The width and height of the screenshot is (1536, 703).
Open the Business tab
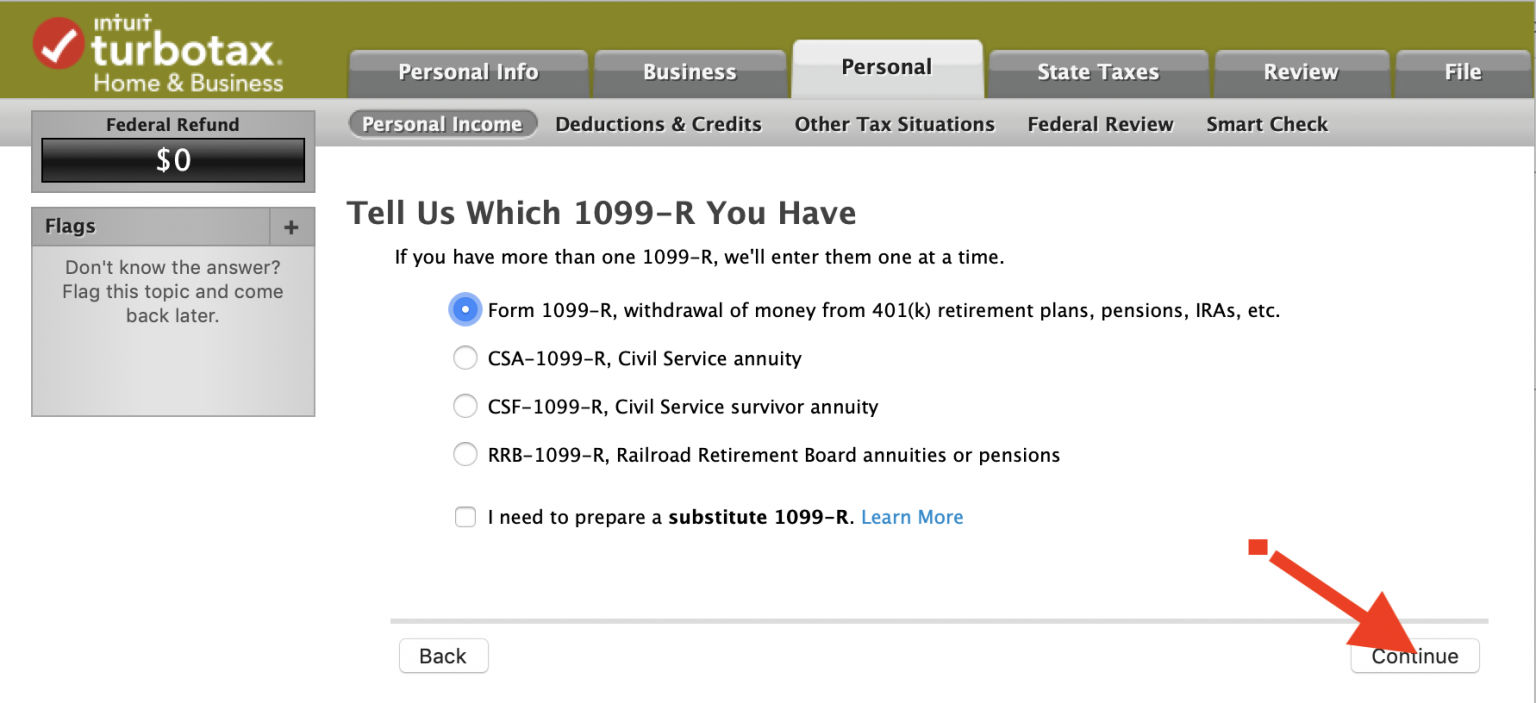(x=690, y=71)
